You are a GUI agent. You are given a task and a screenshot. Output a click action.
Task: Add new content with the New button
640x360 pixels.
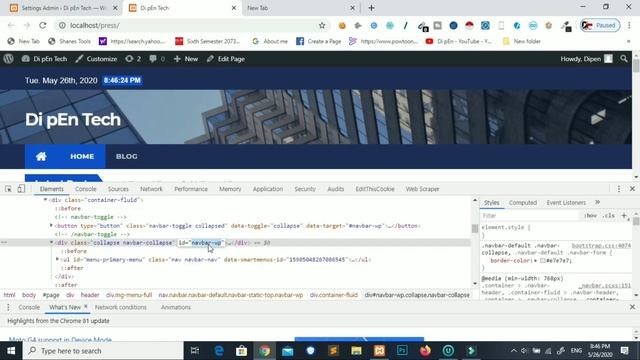click(x=186, y=59)
